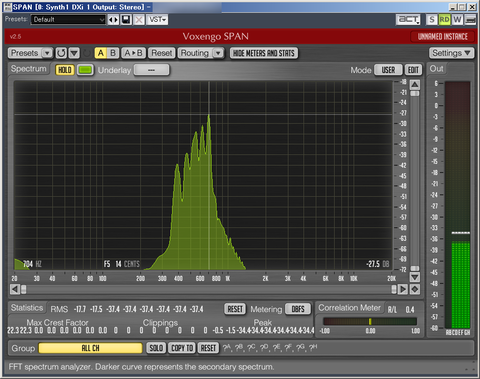480x379 pixels.
Task: Click the left handle of frequency scrollbar
Action: click(24, 289)
